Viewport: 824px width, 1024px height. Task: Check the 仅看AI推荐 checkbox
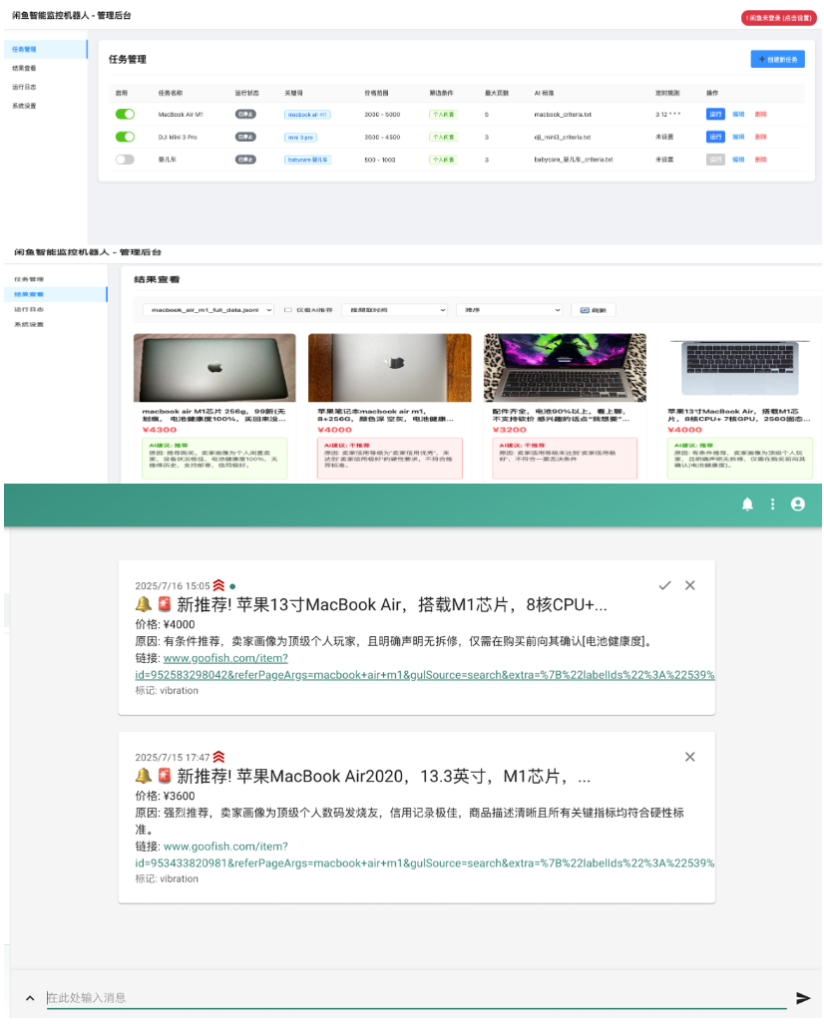289,310
